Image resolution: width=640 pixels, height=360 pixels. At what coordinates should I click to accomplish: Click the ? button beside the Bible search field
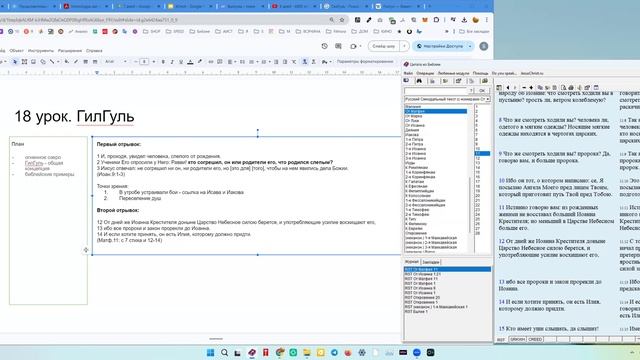tap(471, 90)
